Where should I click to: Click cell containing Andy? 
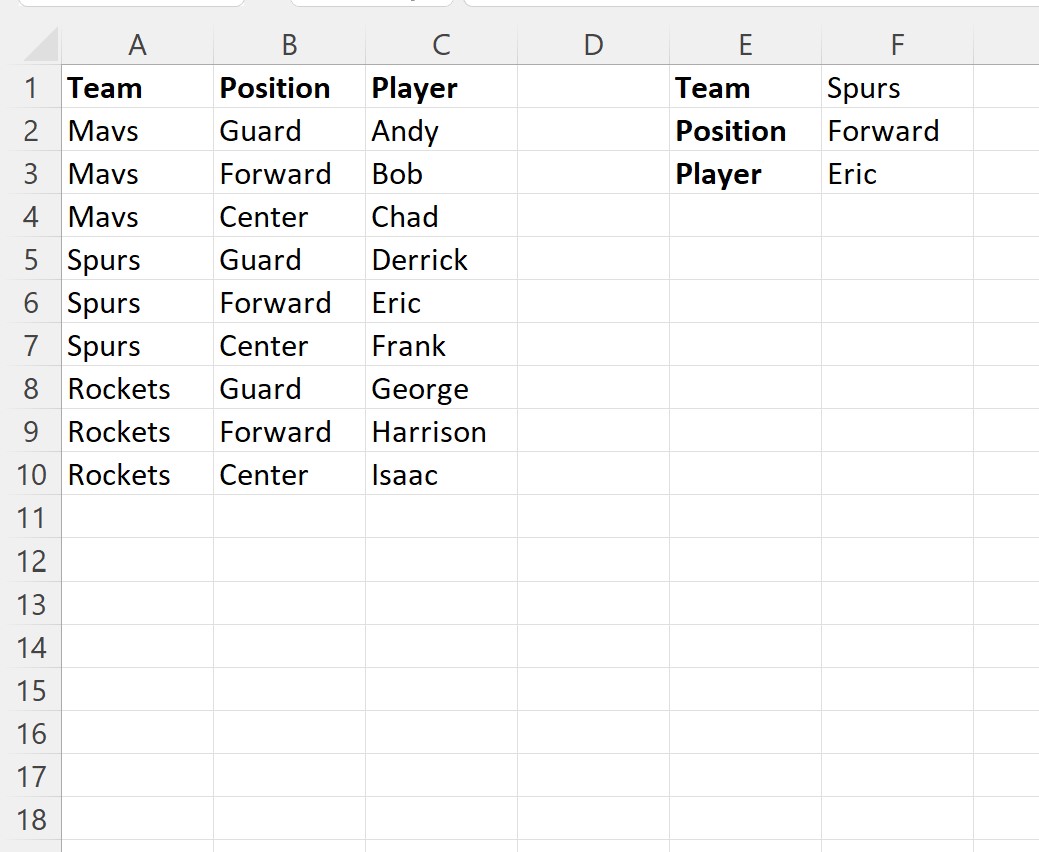coord(441,131)
